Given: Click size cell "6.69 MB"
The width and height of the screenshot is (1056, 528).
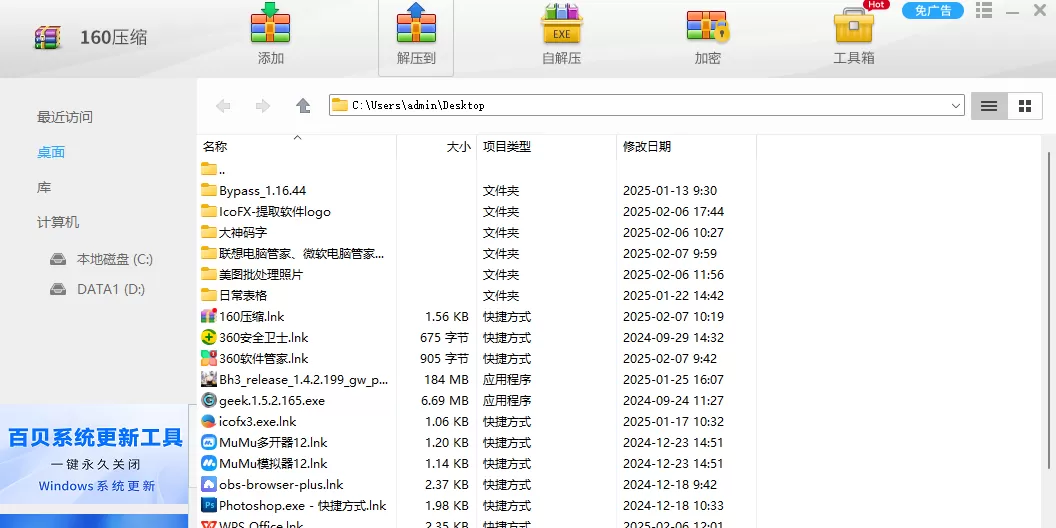Looking at the screenshot, I should pyautogui.click(x=444, y=401).
